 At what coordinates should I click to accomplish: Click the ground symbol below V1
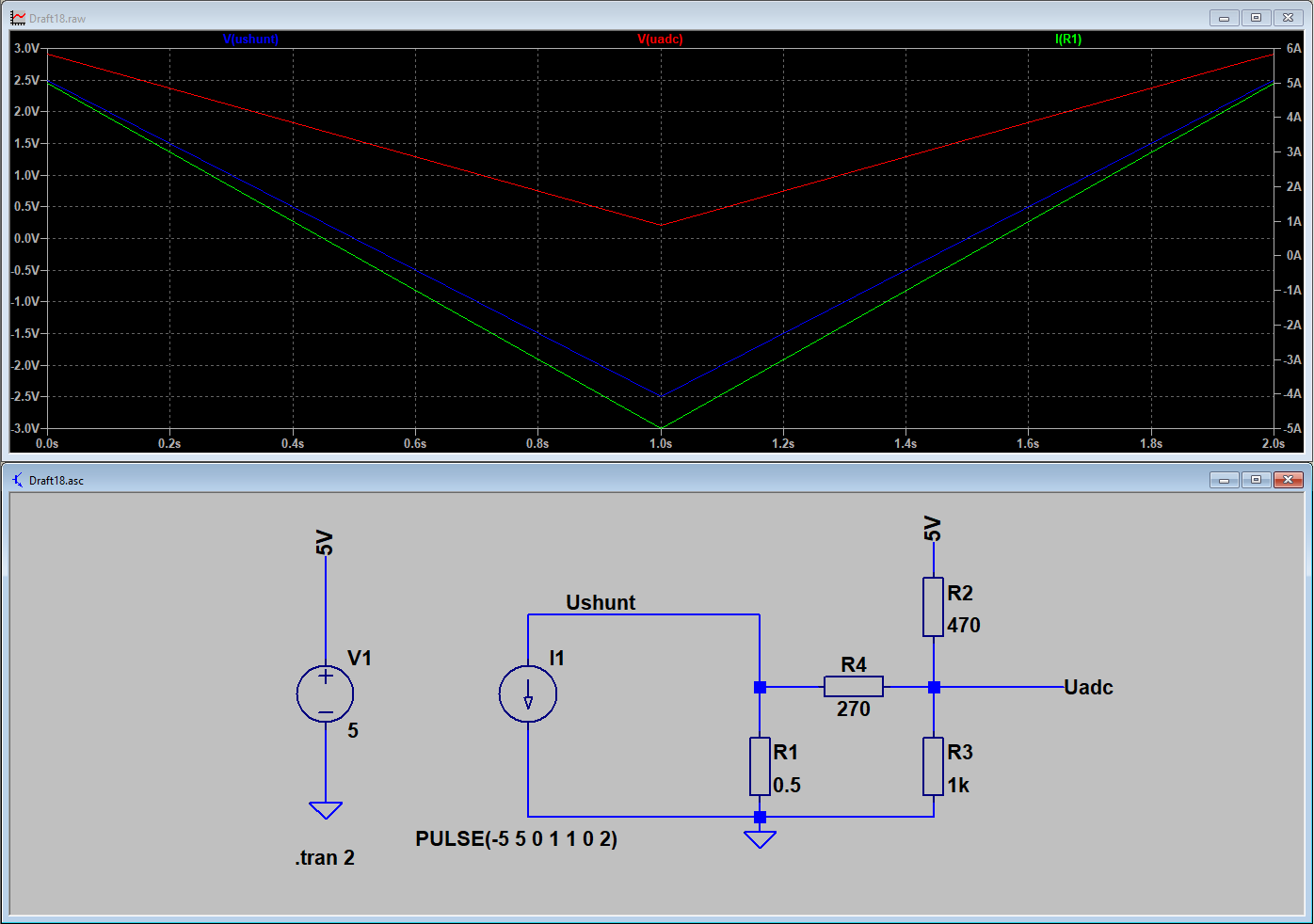[326, 810]
